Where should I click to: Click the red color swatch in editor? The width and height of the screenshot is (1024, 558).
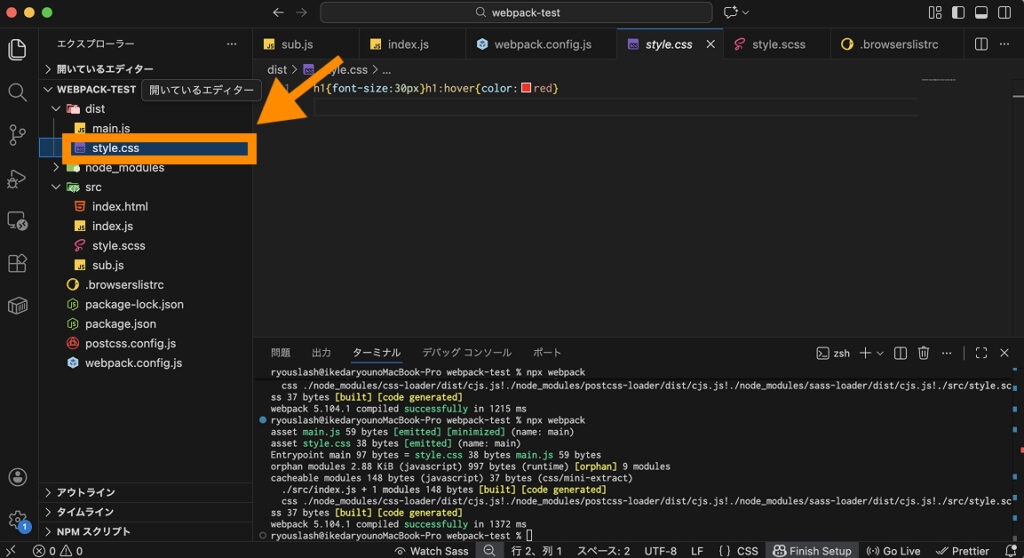tap(526, 89)
